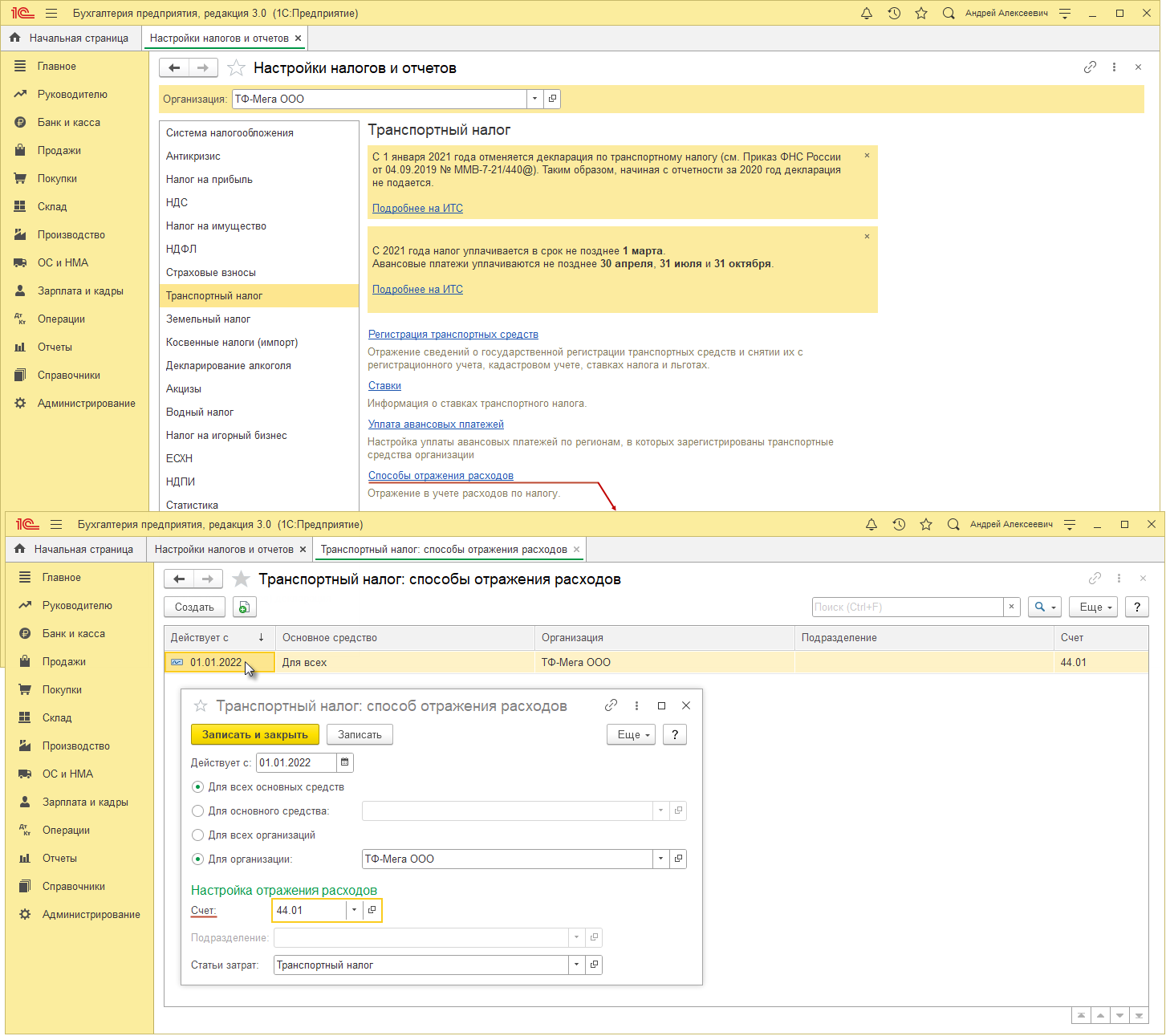Open 'Администрирование' section in top window

(x=86, y=403)
